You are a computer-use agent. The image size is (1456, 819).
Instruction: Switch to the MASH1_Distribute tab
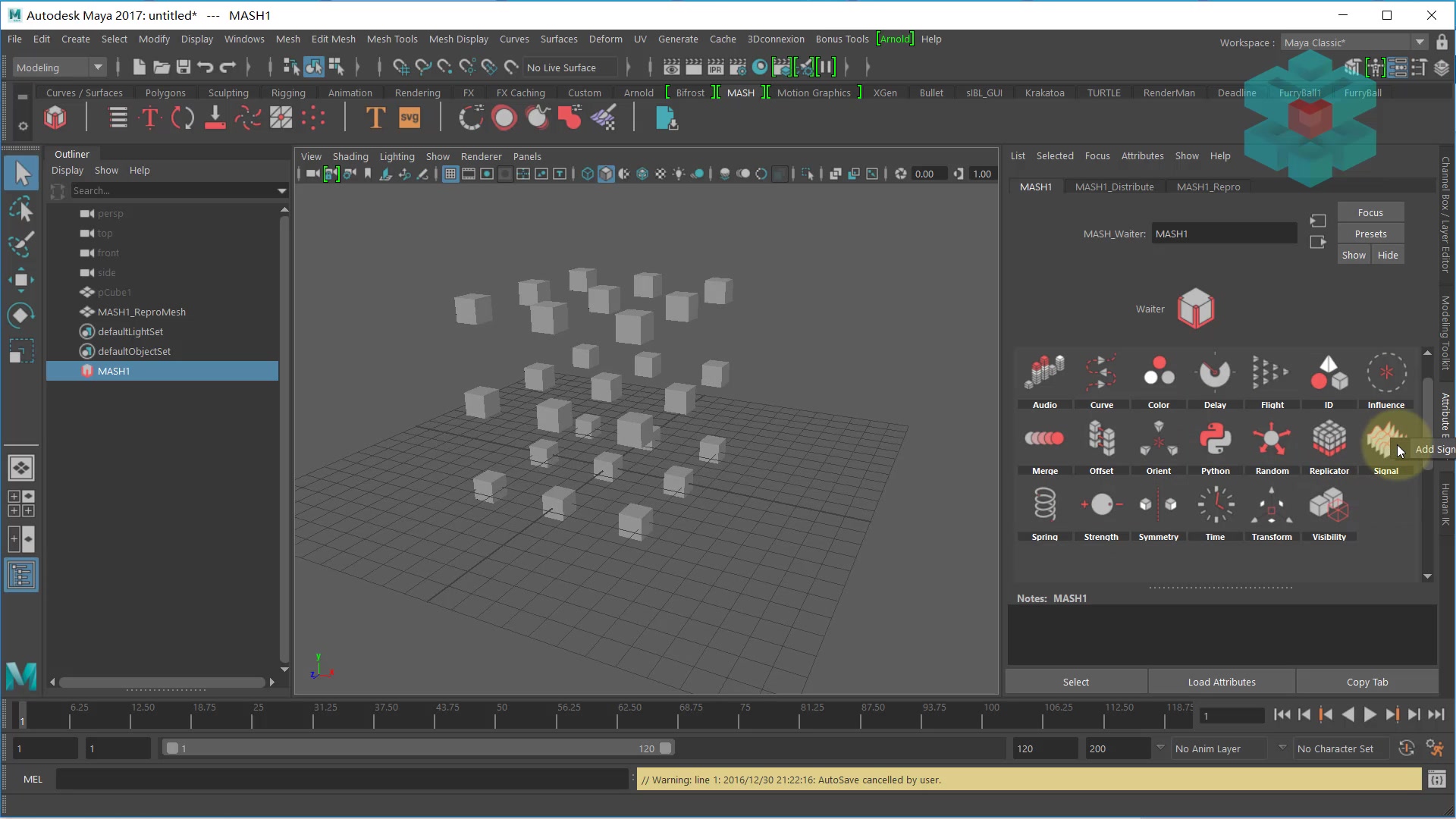click(x=1114, y=187)
